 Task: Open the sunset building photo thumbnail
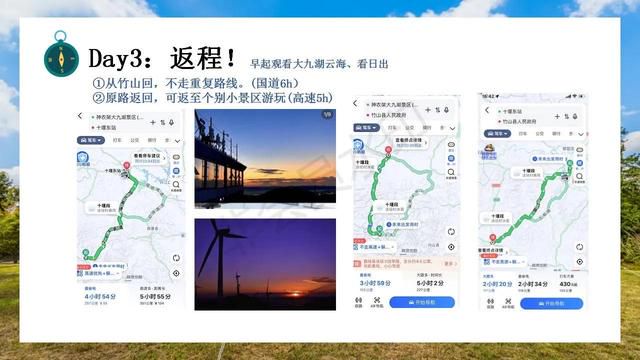click(x=265, y=158)
